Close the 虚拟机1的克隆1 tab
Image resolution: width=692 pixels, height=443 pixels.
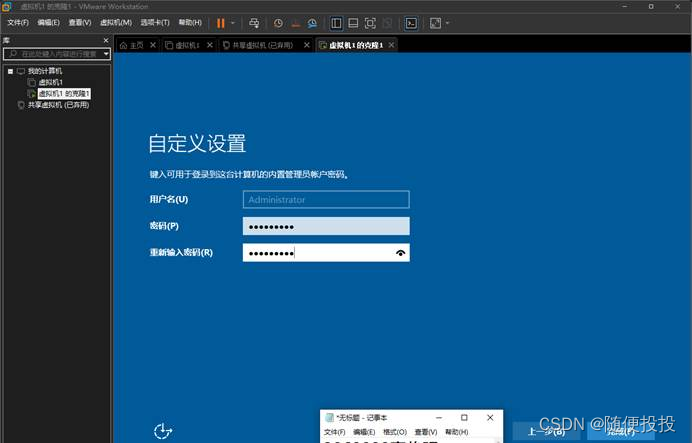click(391, 45)
